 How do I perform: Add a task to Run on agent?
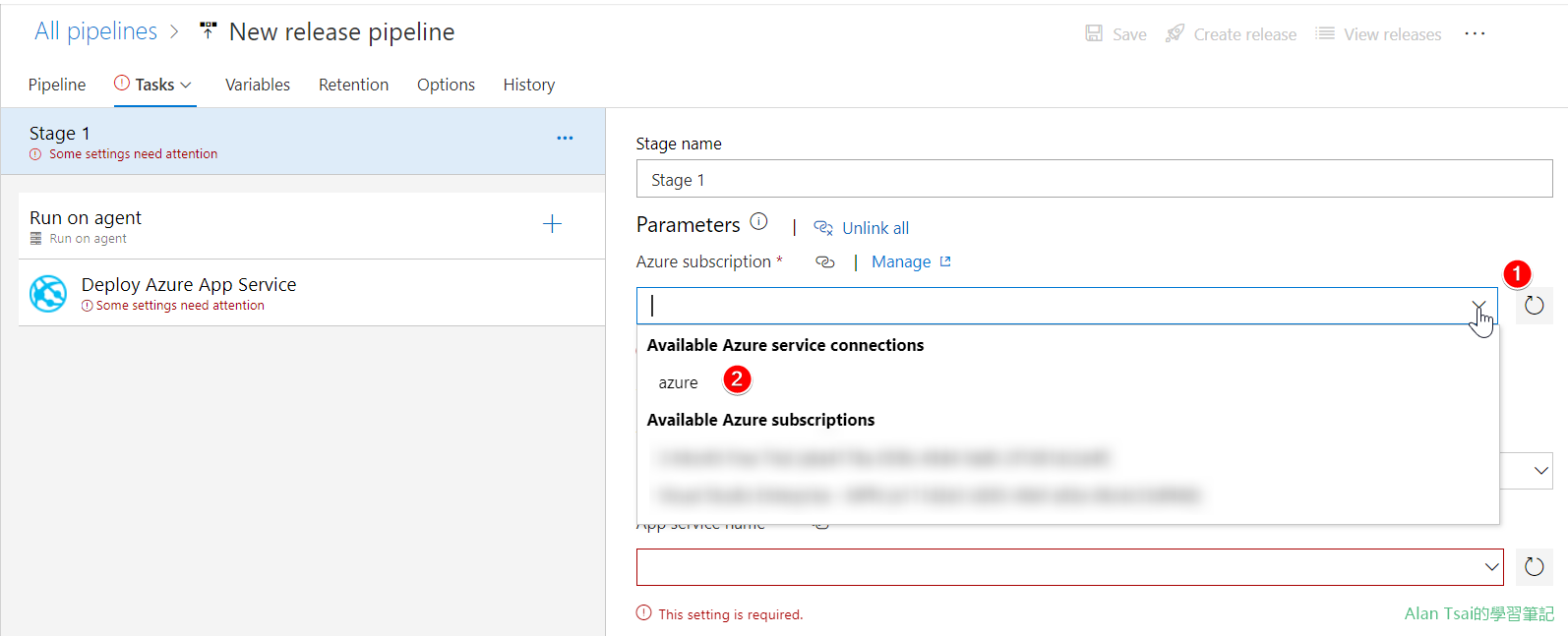click(552, 224)
